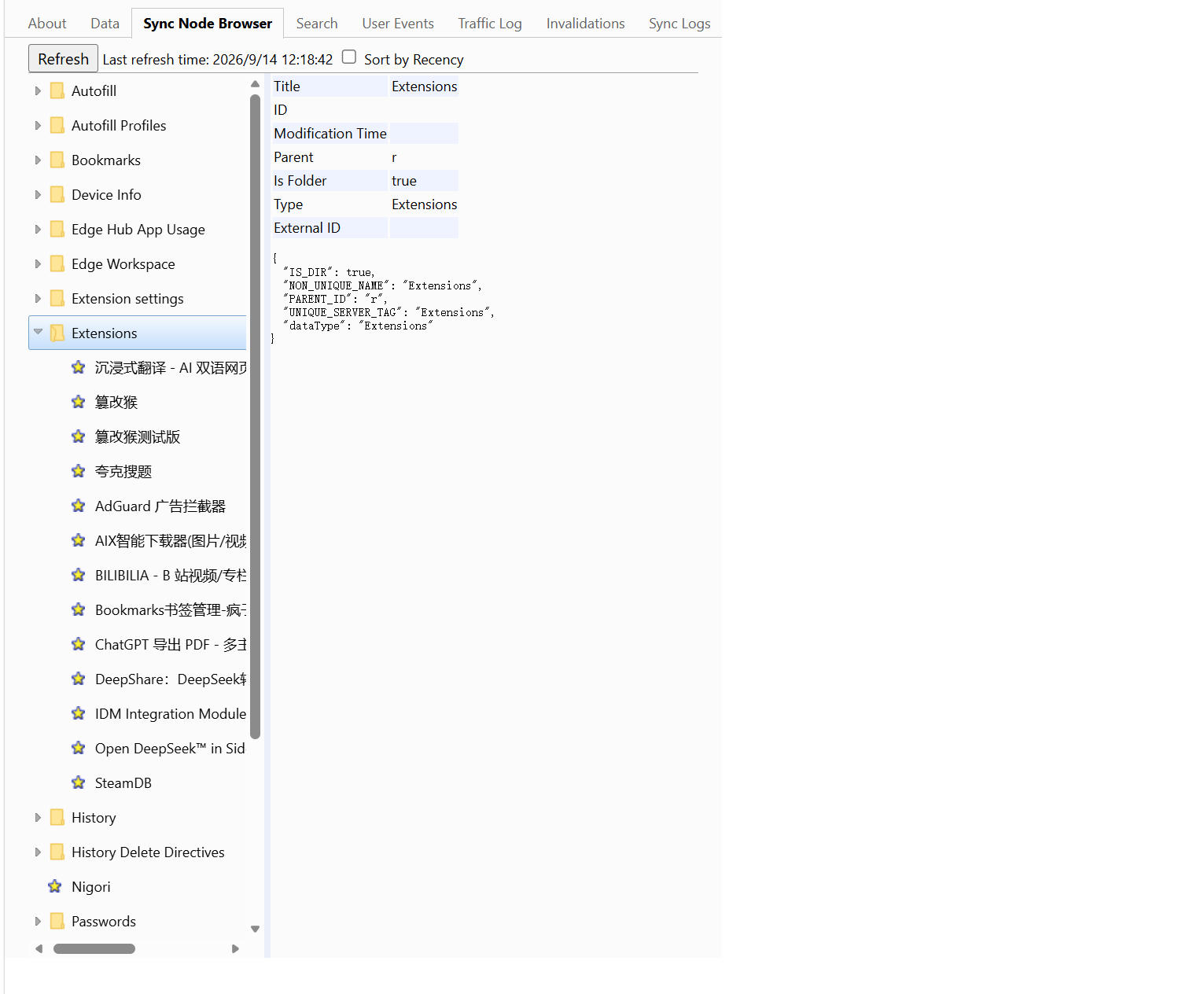
Task: Click the star icon beside IDM Integration Module
Action: point(78,713)
